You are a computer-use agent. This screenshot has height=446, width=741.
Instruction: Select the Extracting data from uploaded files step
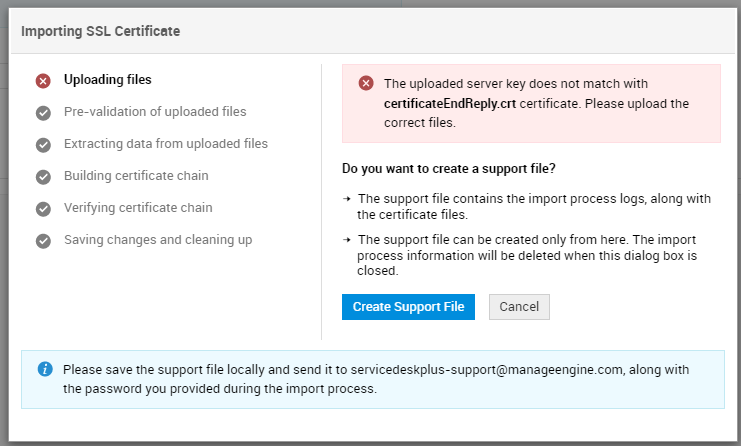(166, 144)
